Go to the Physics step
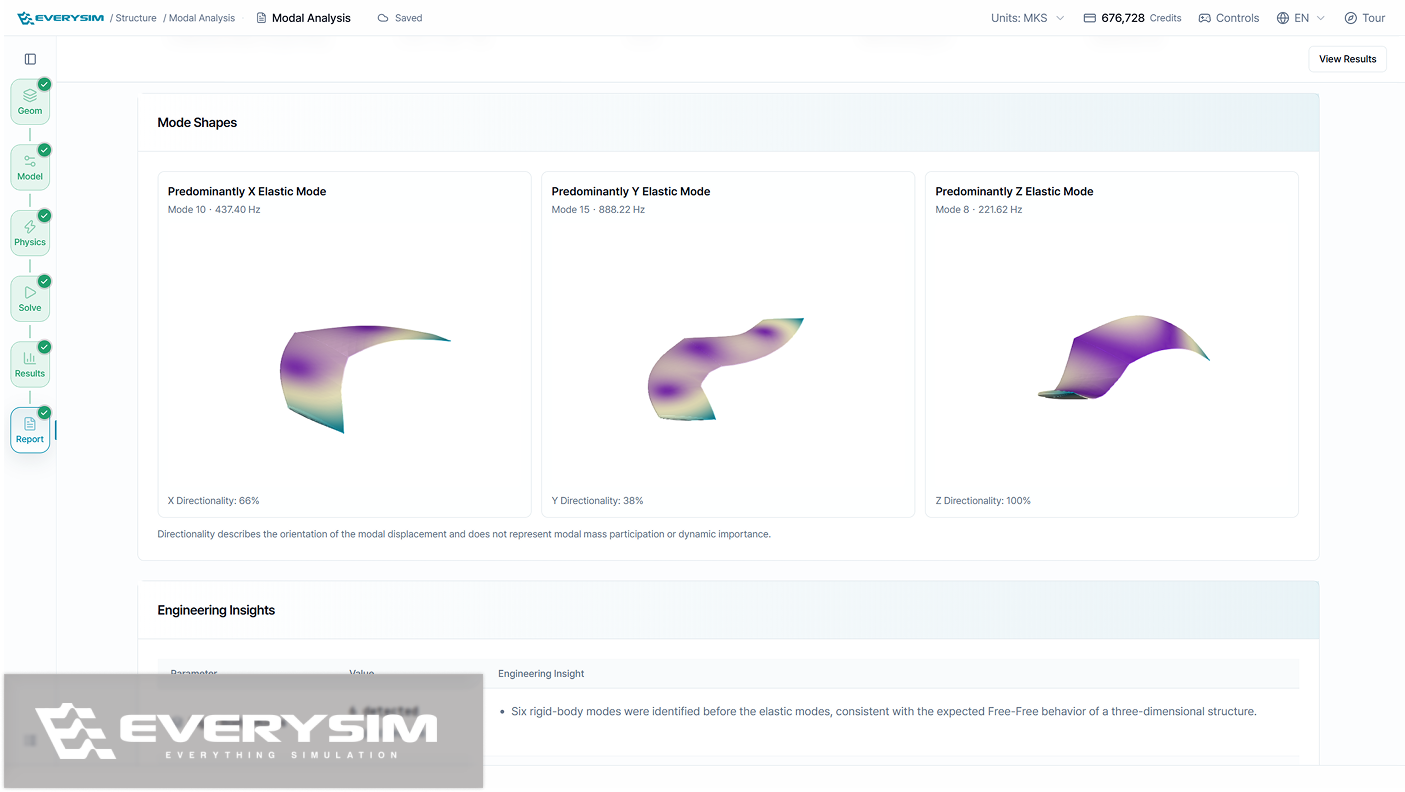 coord(30,233)
